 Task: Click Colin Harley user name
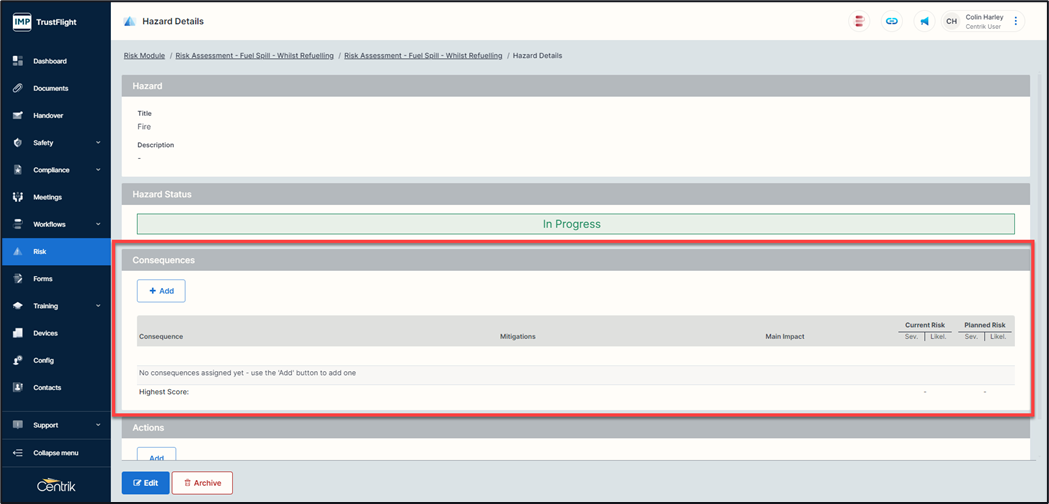click(x=984, y=17)
